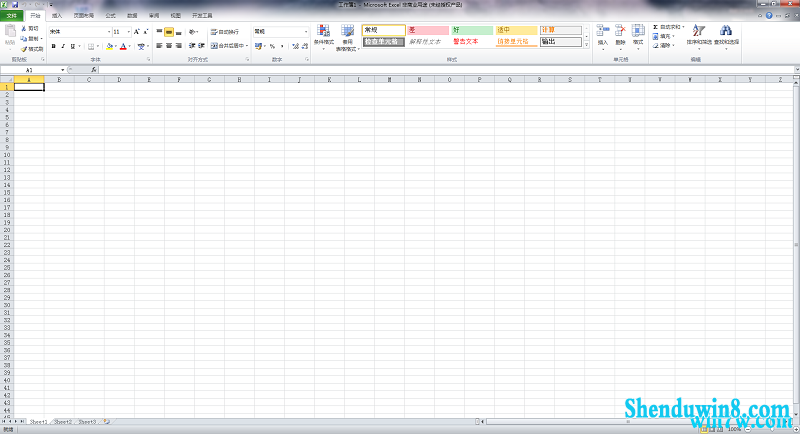Image resolution: width=800 pixels, height=434 pixels.
Task: Switch to the Insert ribbon tab
Action: [57, 16]
